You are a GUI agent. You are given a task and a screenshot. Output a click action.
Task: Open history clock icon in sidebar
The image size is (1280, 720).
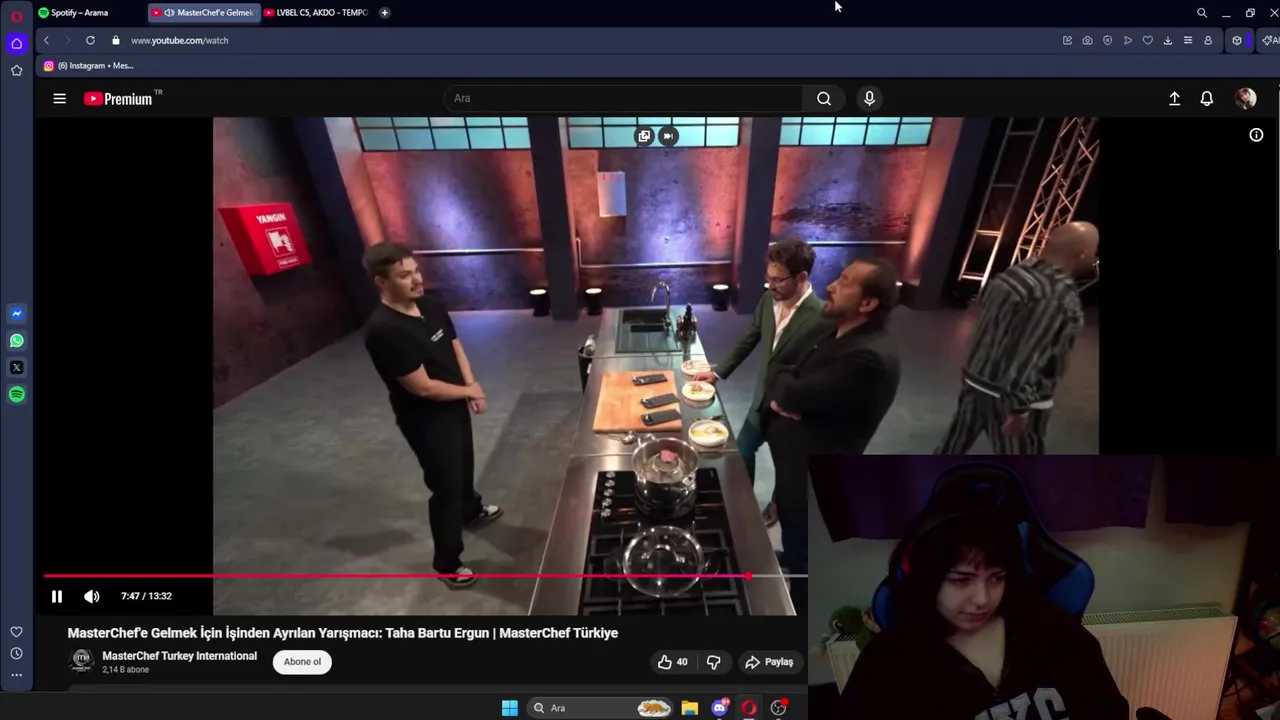point(16,653)
